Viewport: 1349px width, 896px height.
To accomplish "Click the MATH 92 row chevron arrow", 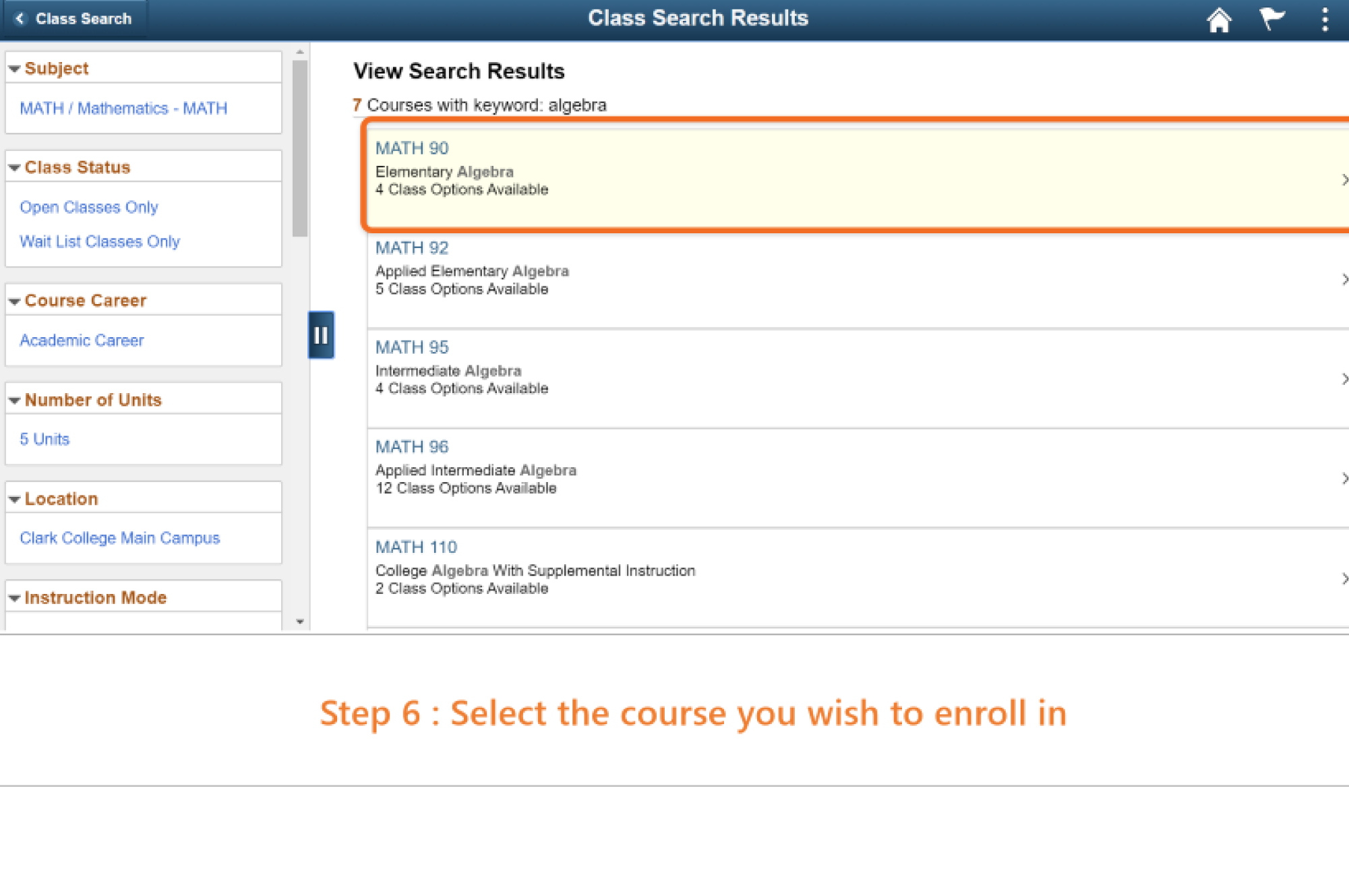I will 1344,279.
